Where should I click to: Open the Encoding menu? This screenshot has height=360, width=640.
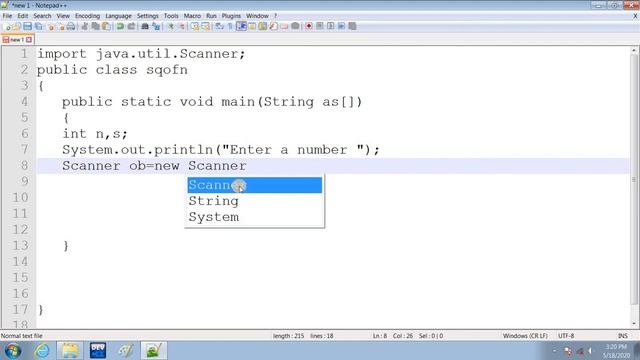(87, 16)
